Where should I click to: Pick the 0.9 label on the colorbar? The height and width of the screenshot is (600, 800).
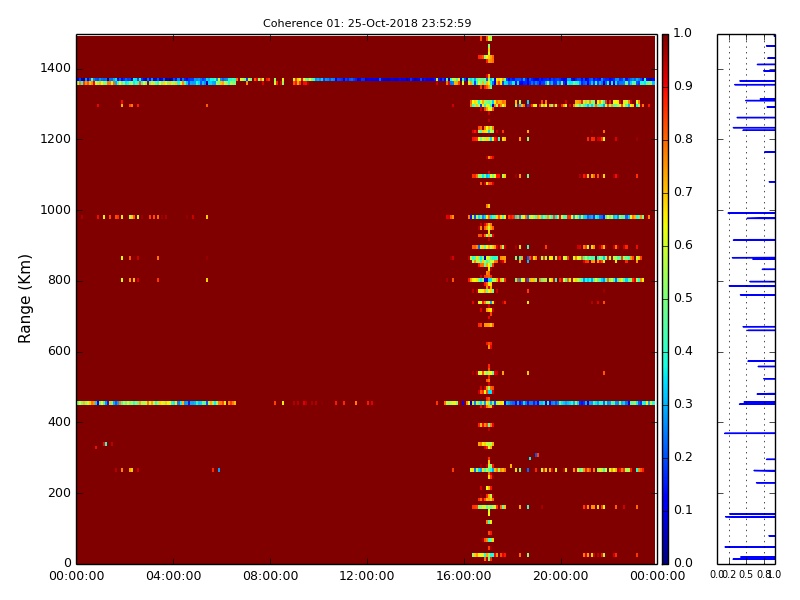(x=683, y=86)
